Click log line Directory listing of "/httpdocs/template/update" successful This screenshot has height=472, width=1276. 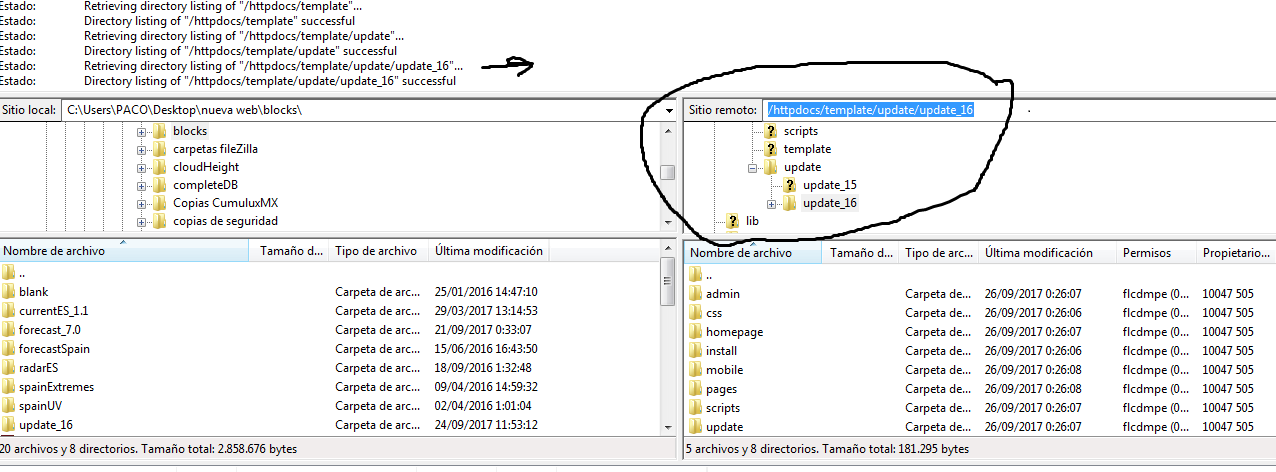(240, 50)
